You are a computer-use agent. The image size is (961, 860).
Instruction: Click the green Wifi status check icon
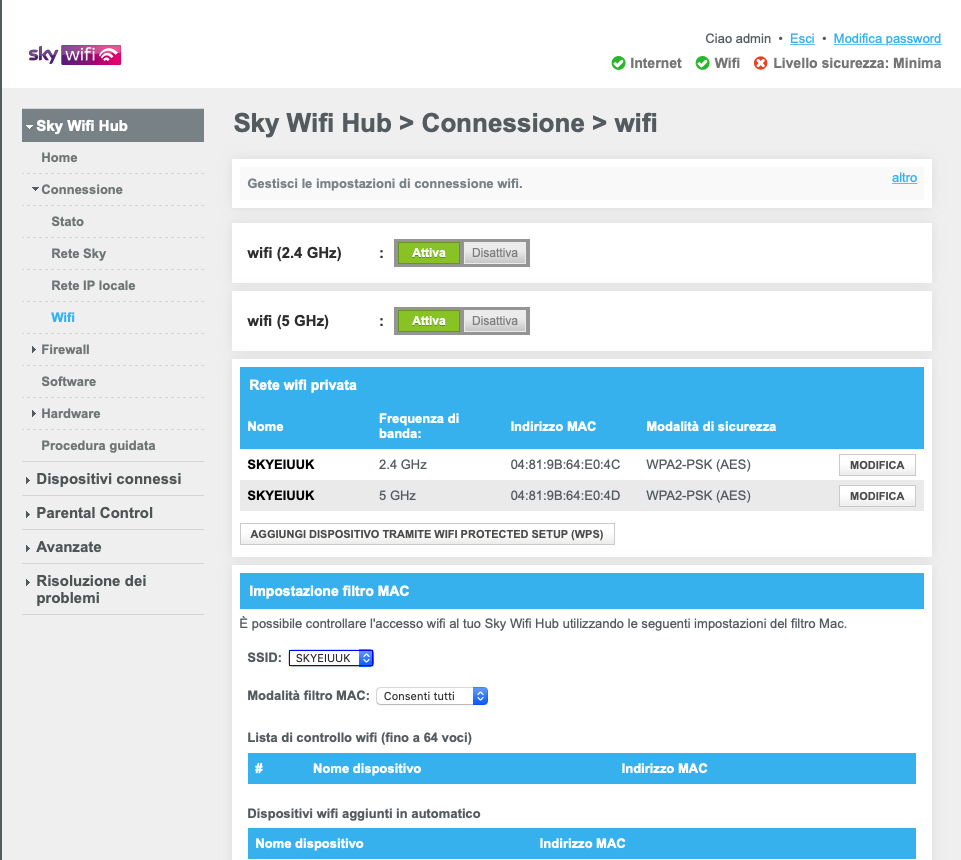pyautogui.click(x=703, y=64)
